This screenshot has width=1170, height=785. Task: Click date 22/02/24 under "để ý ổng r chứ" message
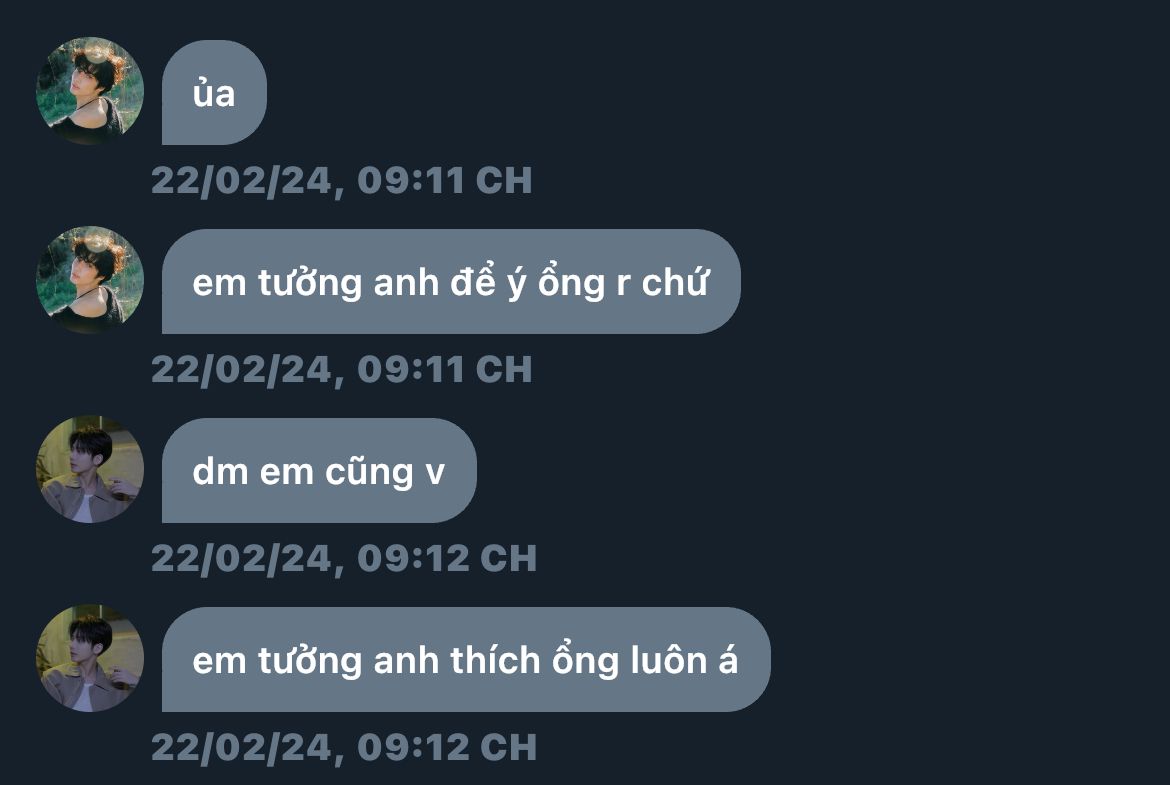241,369
